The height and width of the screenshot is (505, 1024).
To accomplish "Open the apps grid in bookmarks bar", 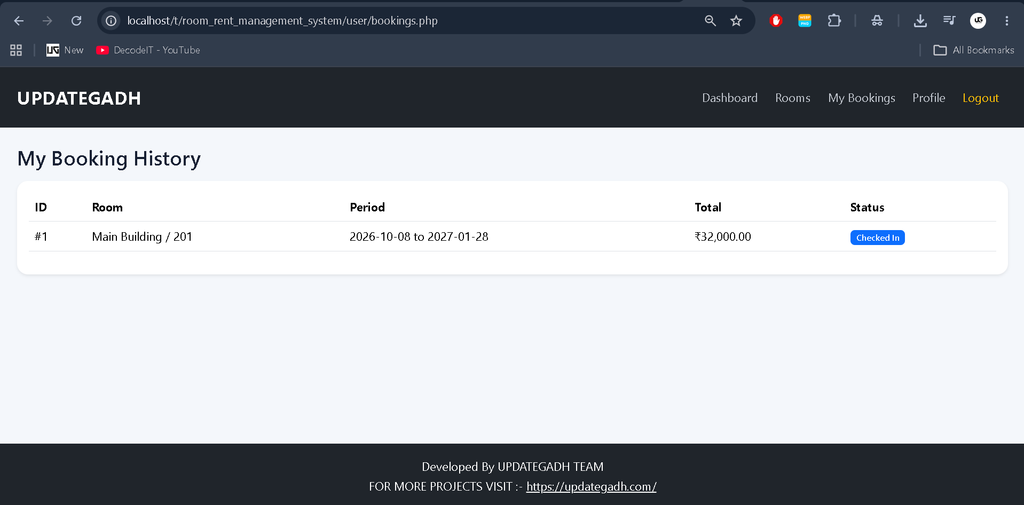I will [16, 50].
